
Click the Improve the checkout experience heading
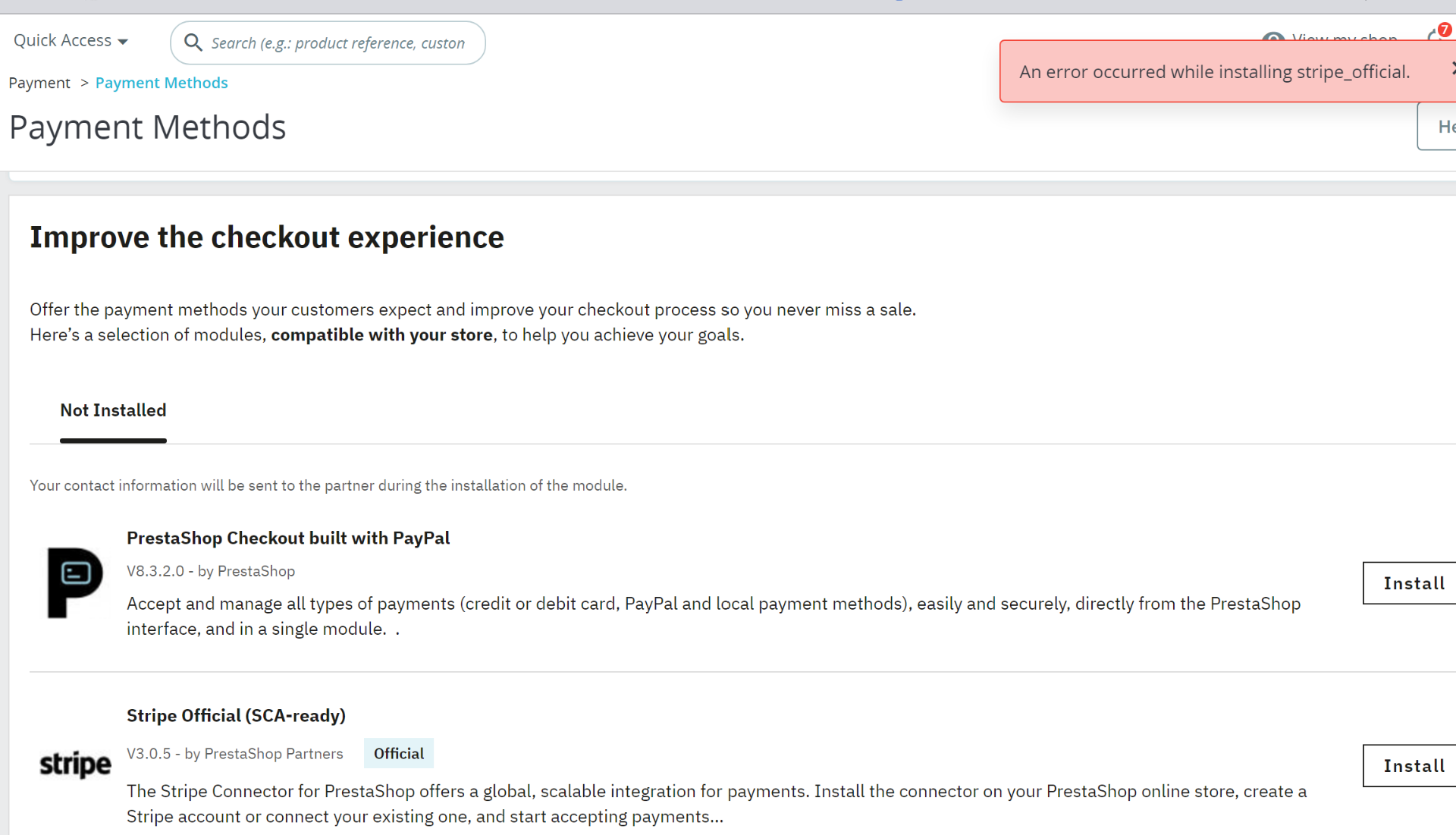click(x=267, y=237)
